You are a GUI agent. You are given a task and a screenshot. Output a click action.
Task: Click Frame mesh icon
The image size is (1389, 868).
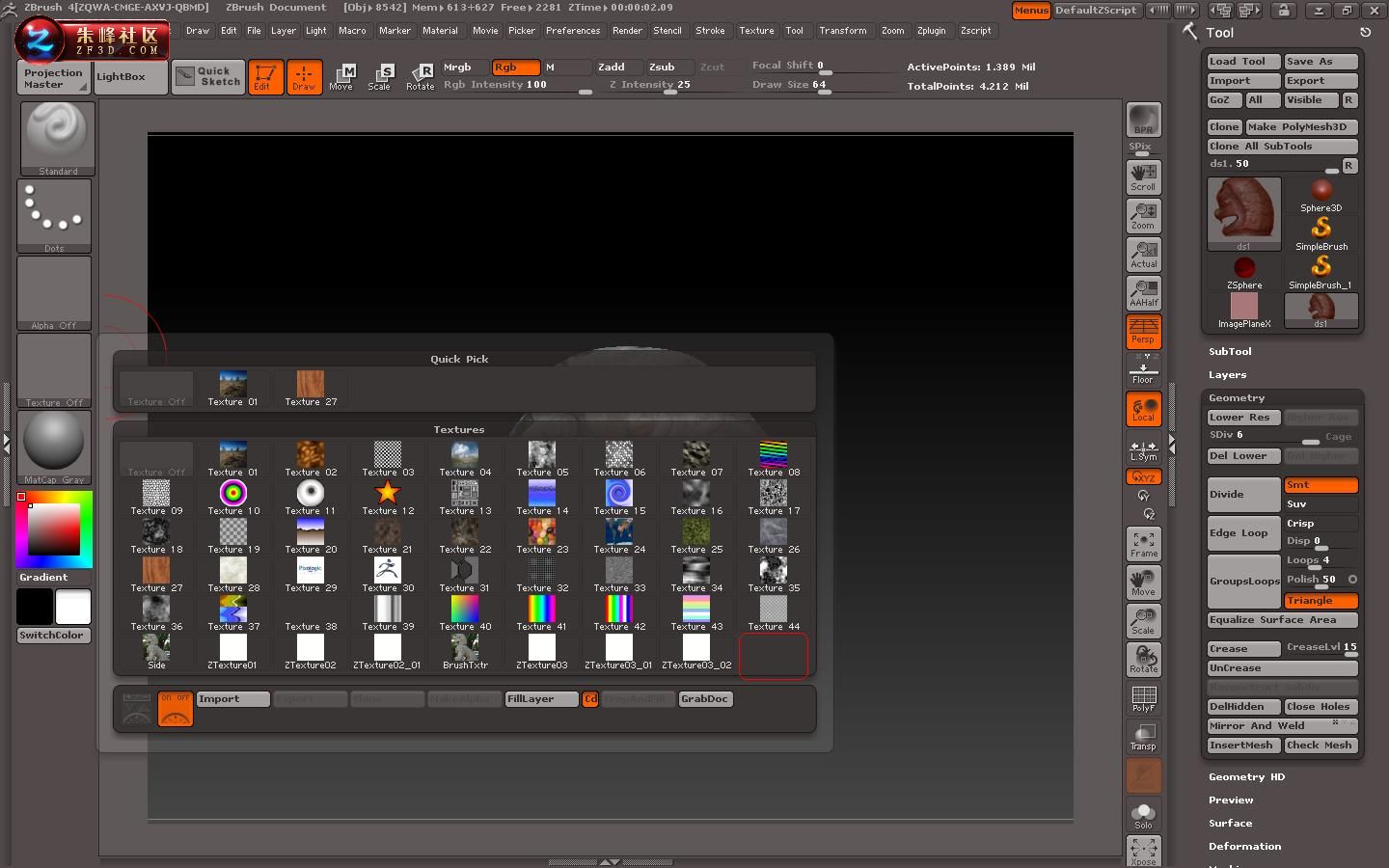coord(1143,545)
